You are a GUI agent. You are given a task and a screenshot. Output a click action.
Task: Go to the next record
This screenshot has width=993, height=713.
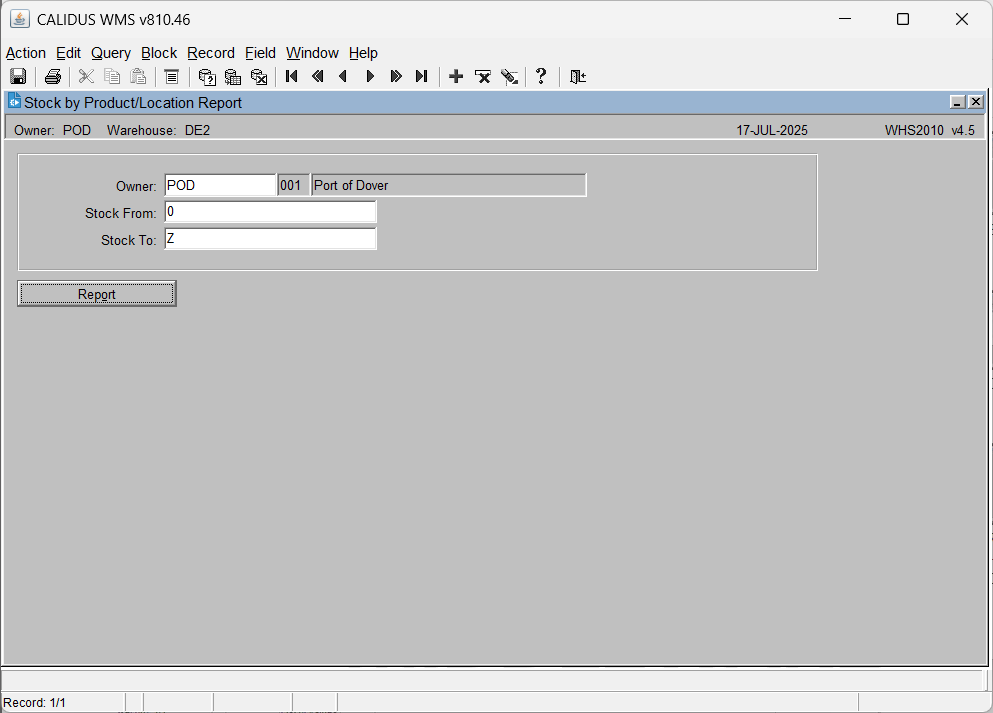pyautogui.click(x=370, y=77)
